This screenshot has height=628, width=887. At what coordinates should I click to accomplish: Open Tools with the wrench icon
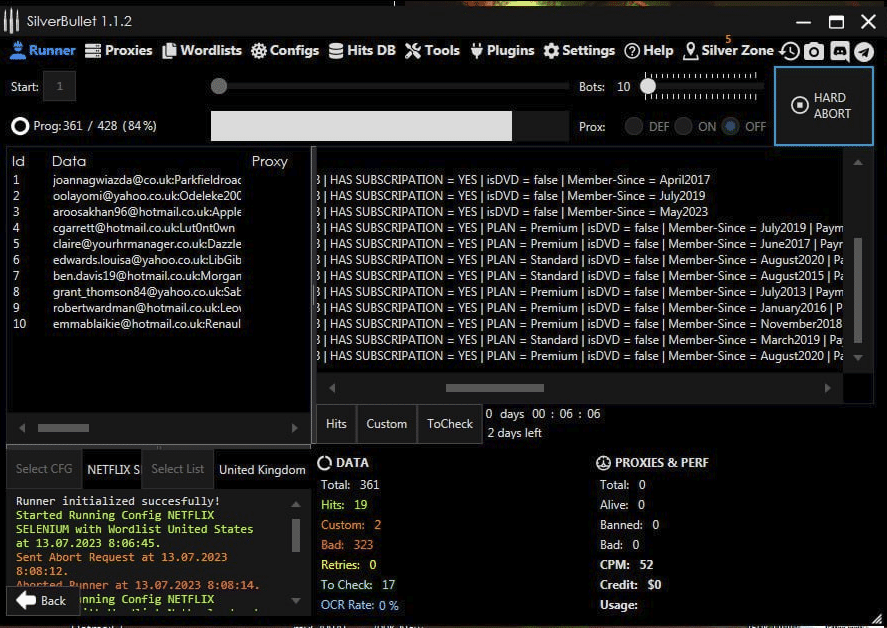tap(413, 51)
